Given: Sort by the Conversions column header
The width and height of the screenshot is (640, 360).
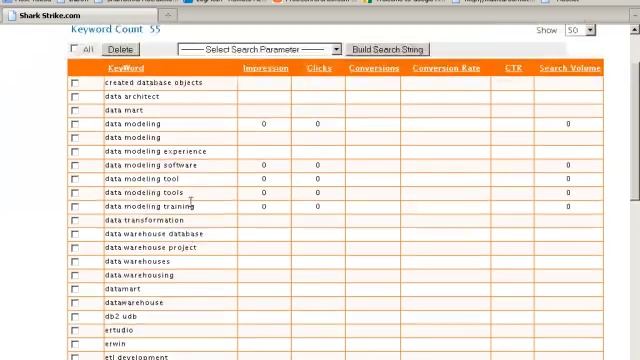Looking at the screenshot, I should pyautogui.click(x=374, y=68).
